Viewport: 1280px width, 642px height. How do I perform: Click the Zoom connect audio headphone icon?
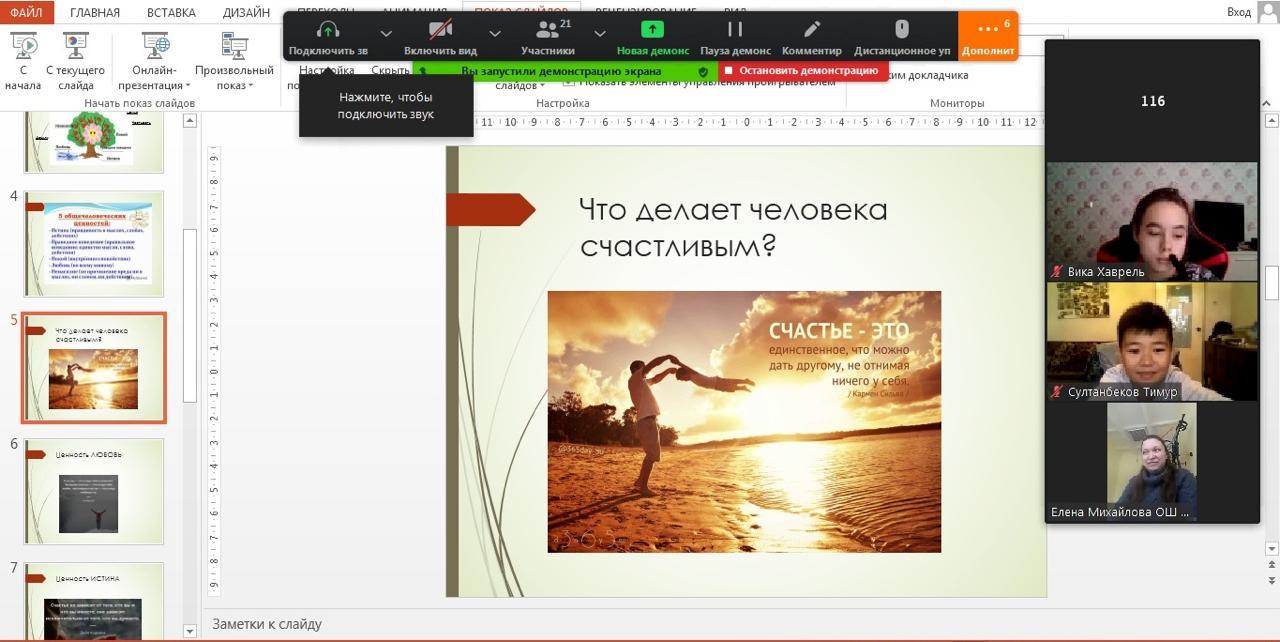328,31
